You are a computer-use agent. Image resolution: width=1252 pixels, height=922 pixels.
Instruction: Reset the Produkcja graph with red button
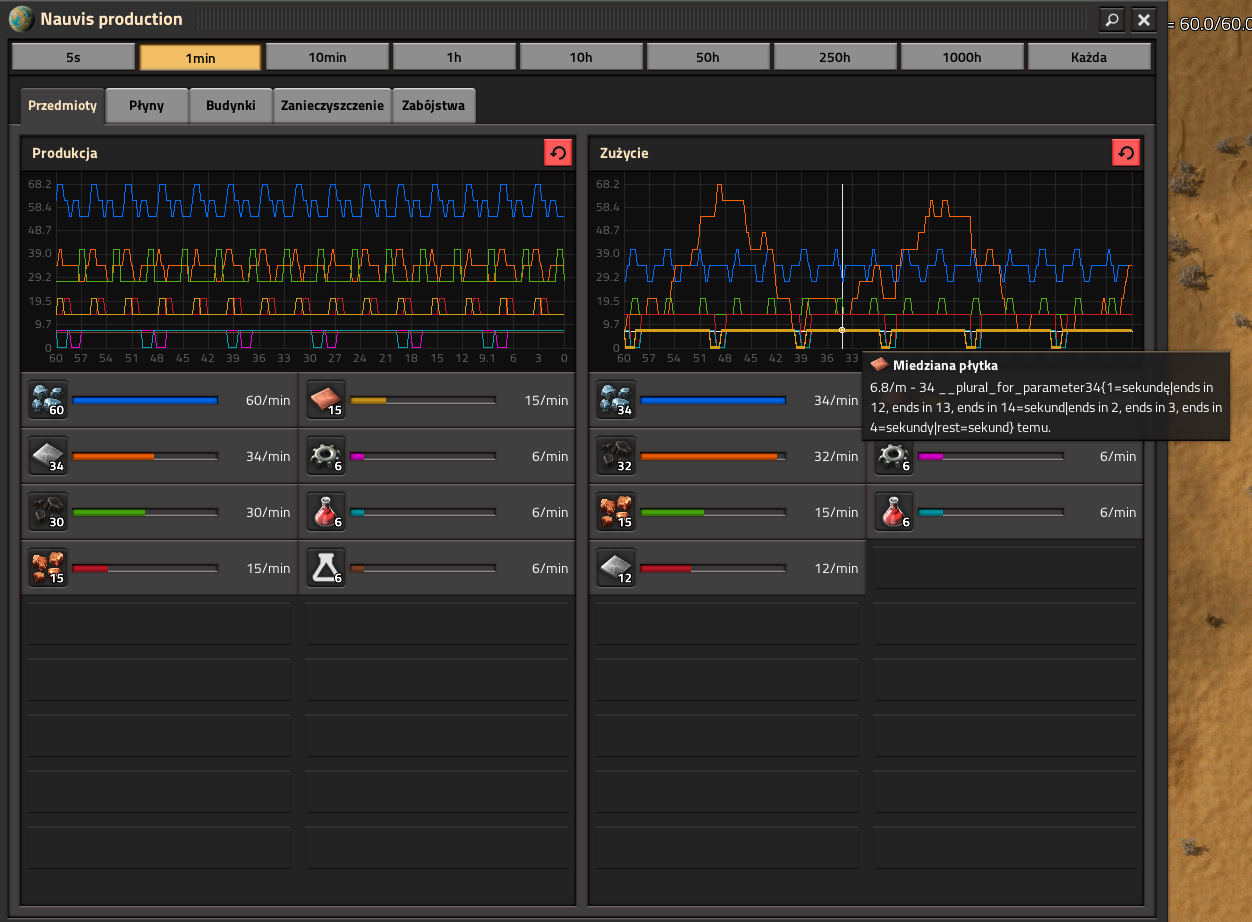558,153
